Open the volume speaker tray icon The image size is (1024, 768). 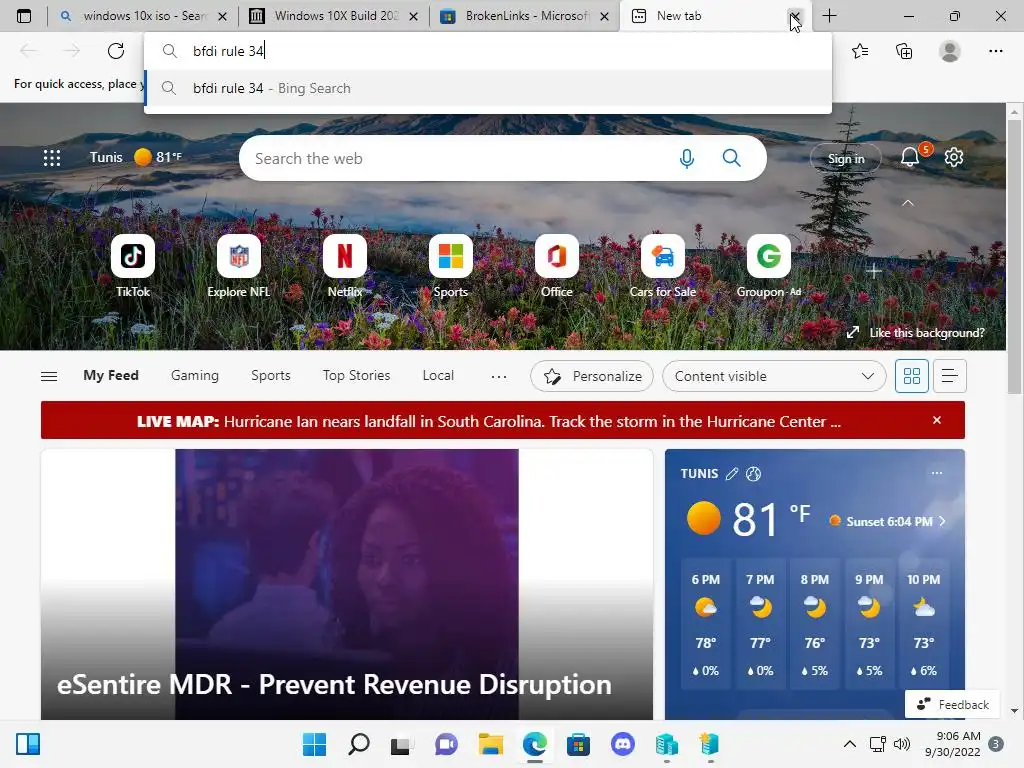tap(902, 744)
